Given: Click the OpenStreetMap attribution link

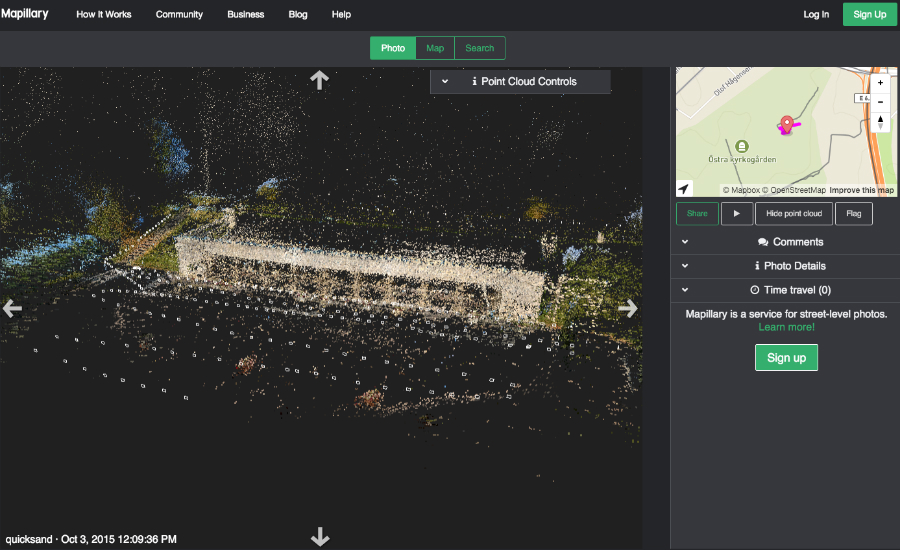Looking at the screenshot, I should pyautogui.click(x=794, y=190).
